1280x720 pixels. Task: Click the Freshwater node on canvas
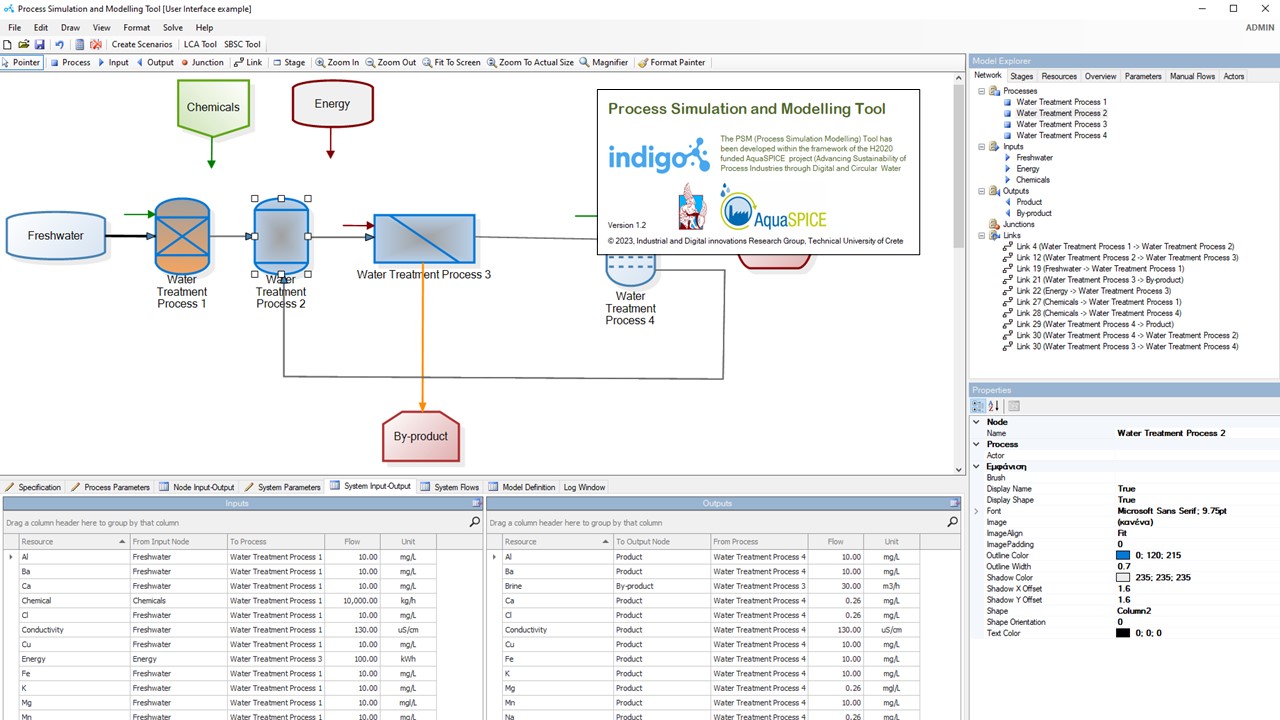pos(55,236)
